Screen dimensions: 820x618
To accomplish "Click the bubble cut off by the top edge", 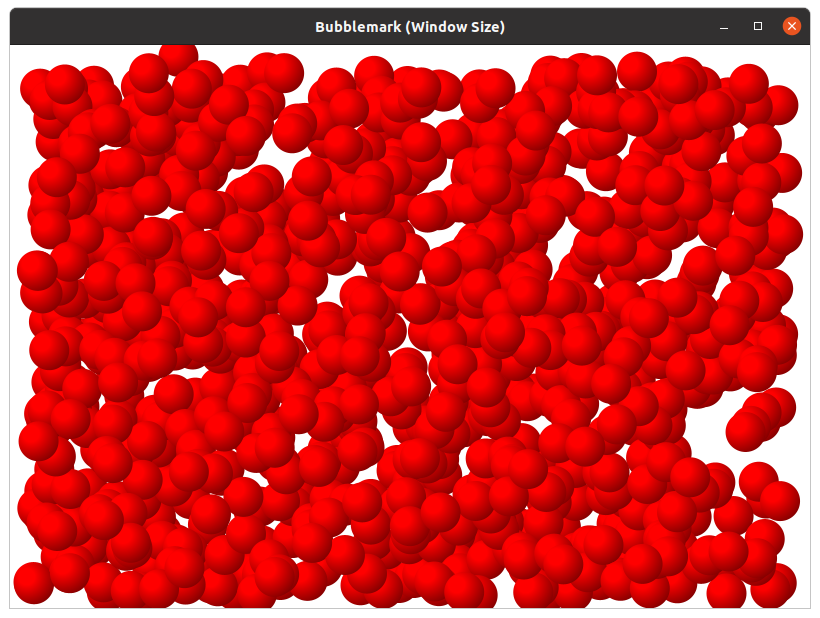I will (178, 55).
